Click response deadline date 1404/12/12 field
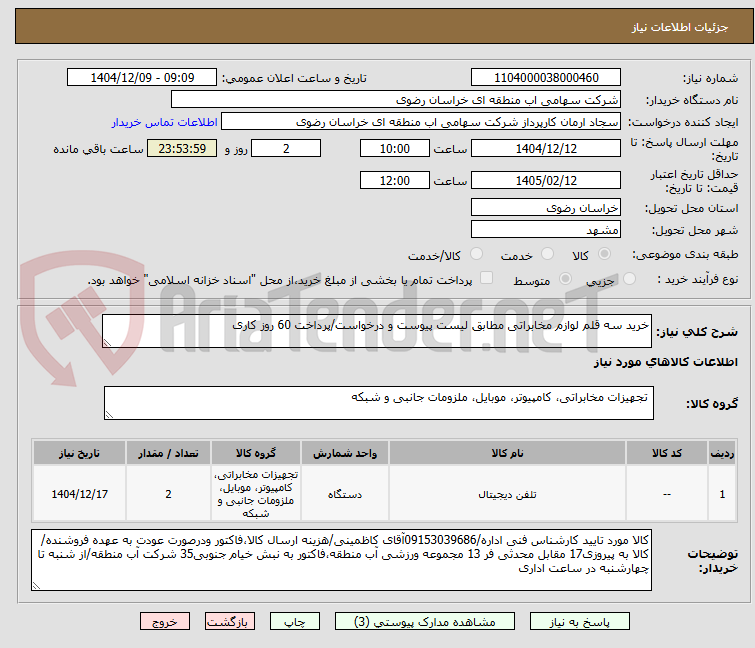This screenshot has width=755, height=648. [x=546, y=148]
